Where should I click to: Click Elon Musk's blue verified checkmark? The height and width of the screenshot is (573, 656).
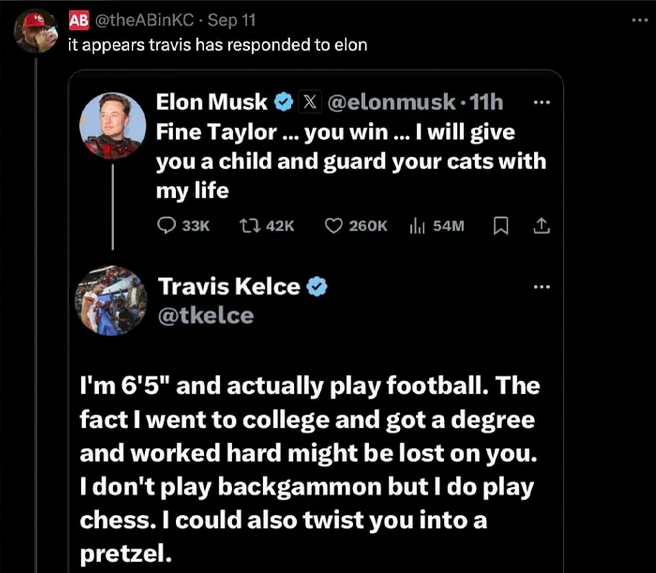click(283, 101)
